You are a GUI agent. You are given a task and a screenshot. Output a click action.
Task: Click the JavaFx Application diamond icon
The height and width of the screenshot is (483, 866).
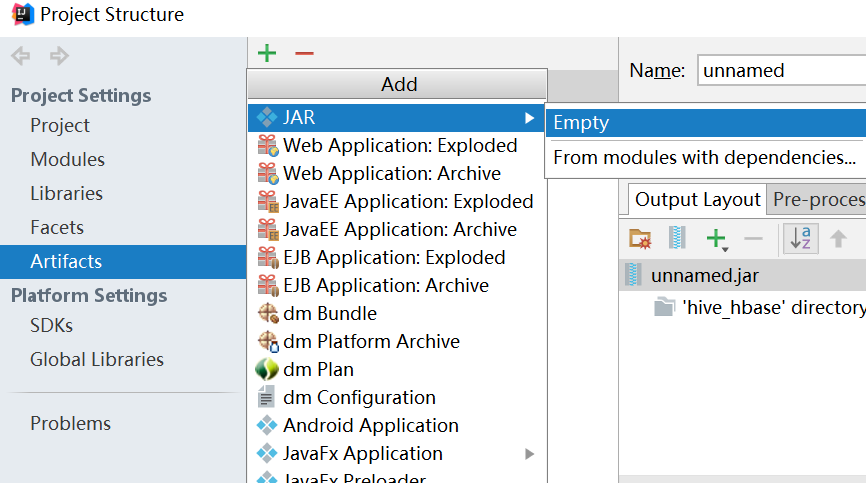point(267,453)
